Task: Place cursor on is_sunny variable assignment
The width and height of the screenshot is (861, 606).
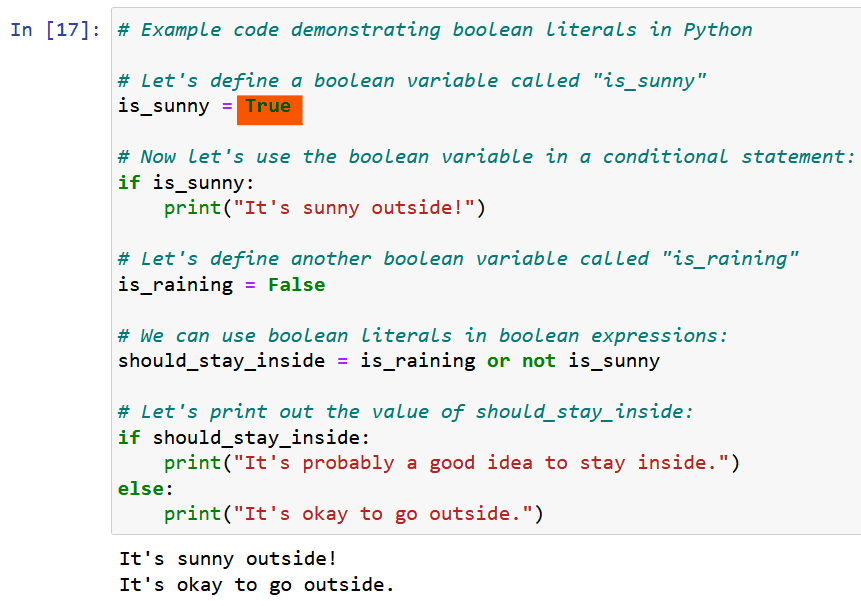Action: tap(164, 106)
